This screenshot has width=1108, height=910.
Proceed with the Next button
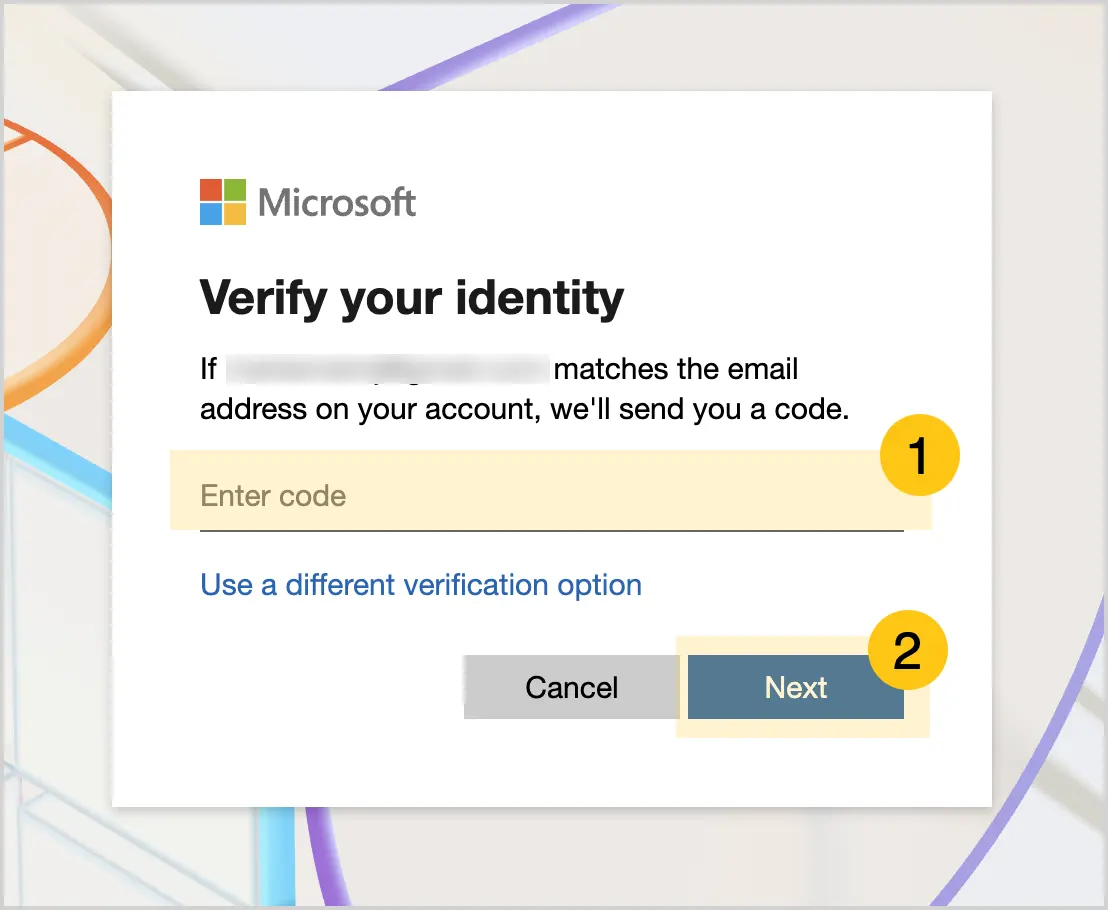(796, 687)
